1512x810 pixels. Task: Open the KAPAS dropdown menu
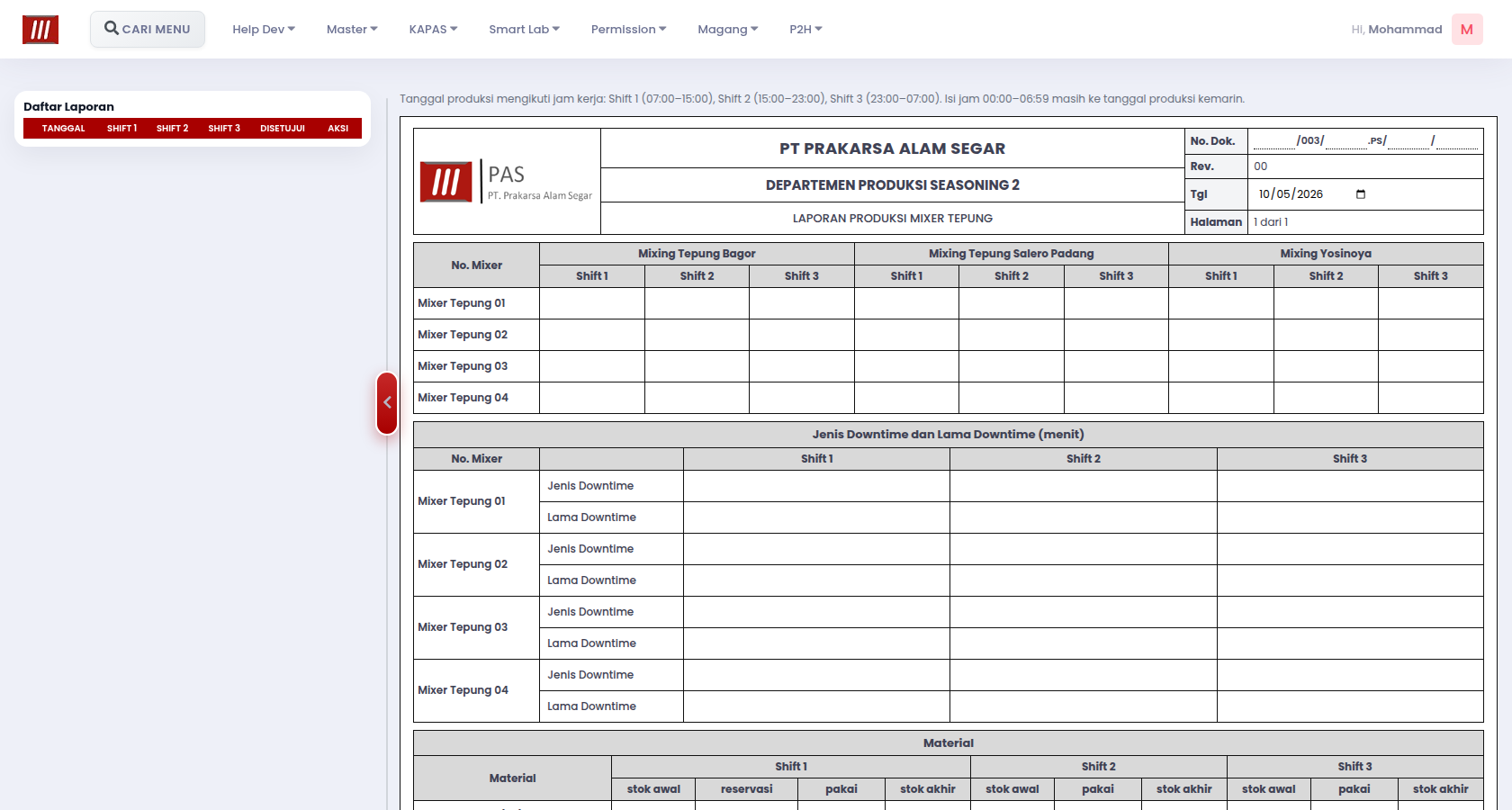[433, 29]
